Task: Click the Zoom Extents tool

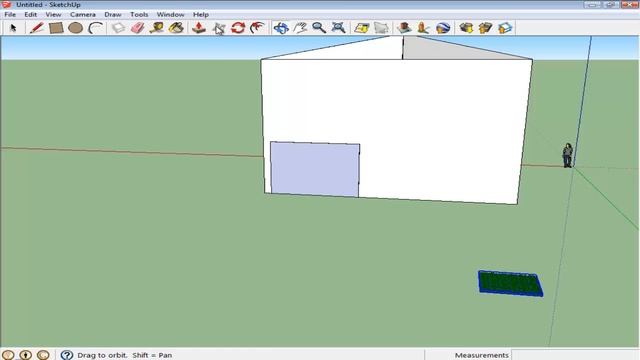Action: coord(338,28)
